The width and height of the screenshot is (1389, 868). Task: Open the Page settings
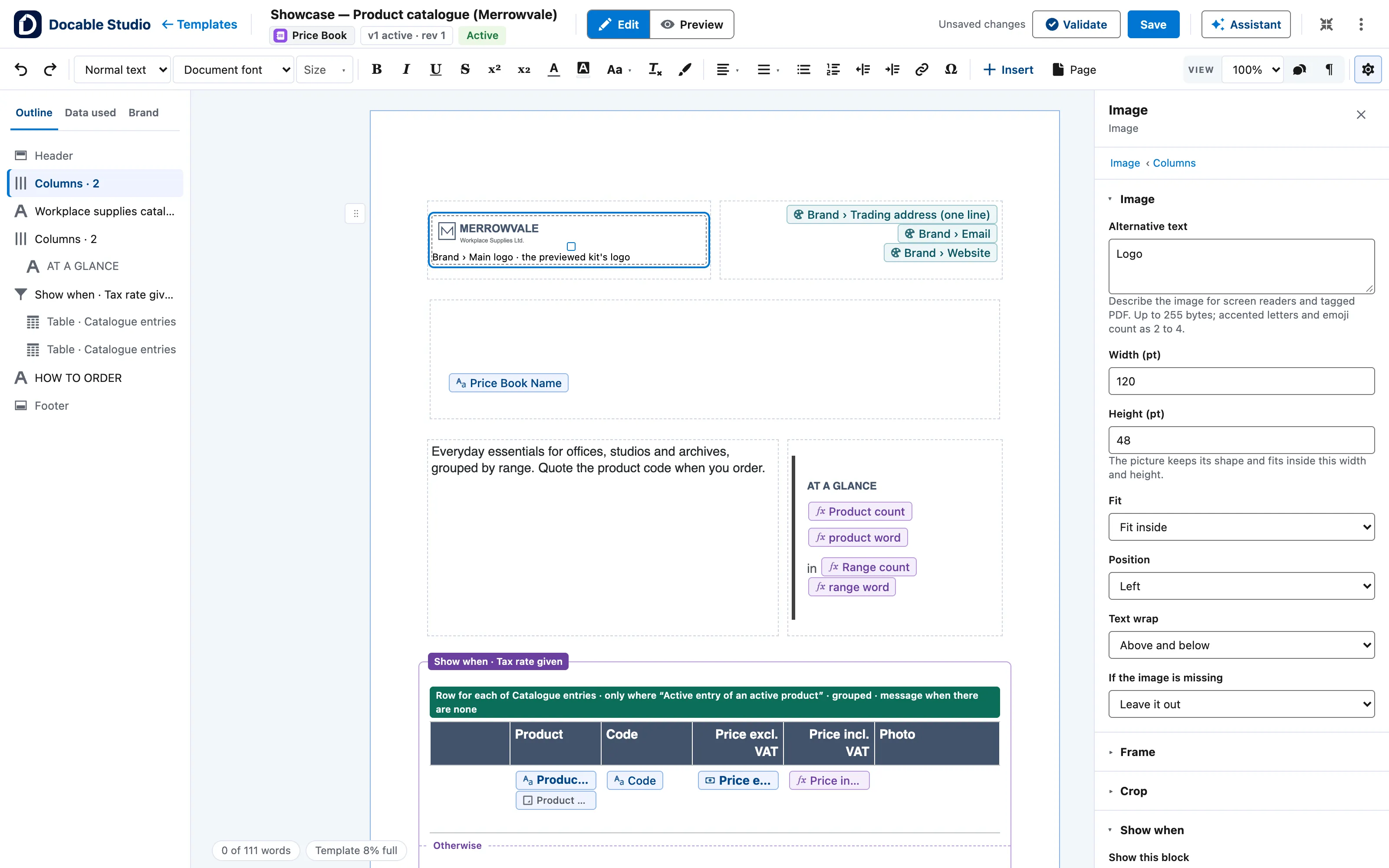(x=1074, y=69)
